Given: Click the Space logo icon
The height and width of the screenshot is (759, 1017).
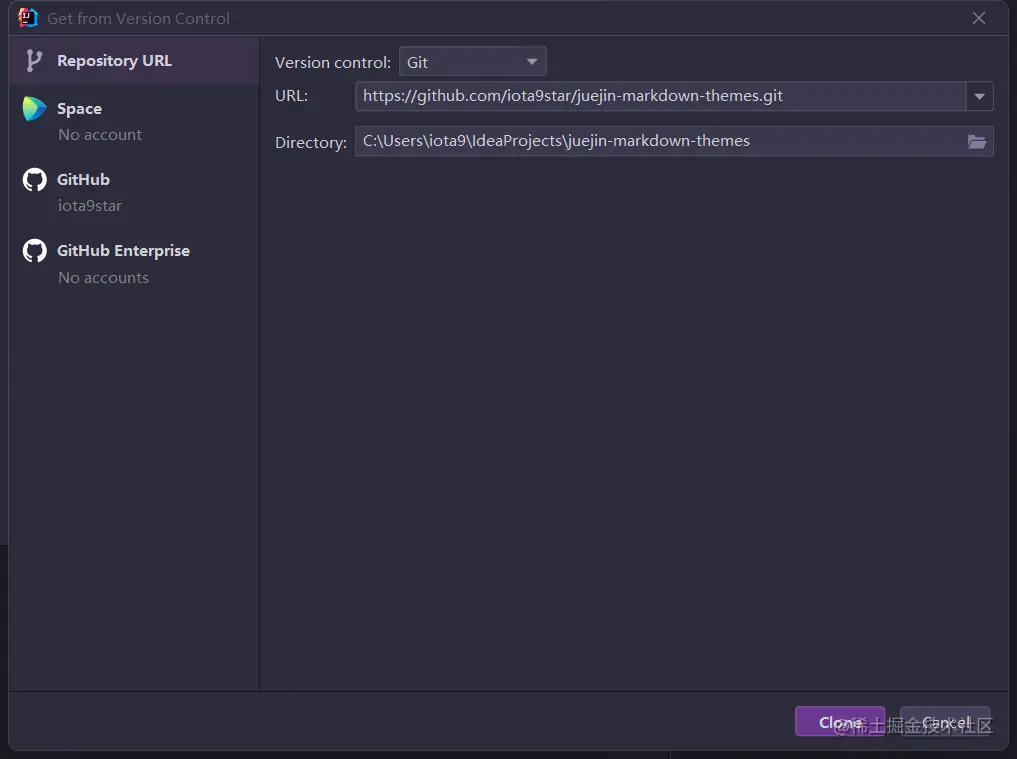Looking at the screenshot, I should click(34, 109).
